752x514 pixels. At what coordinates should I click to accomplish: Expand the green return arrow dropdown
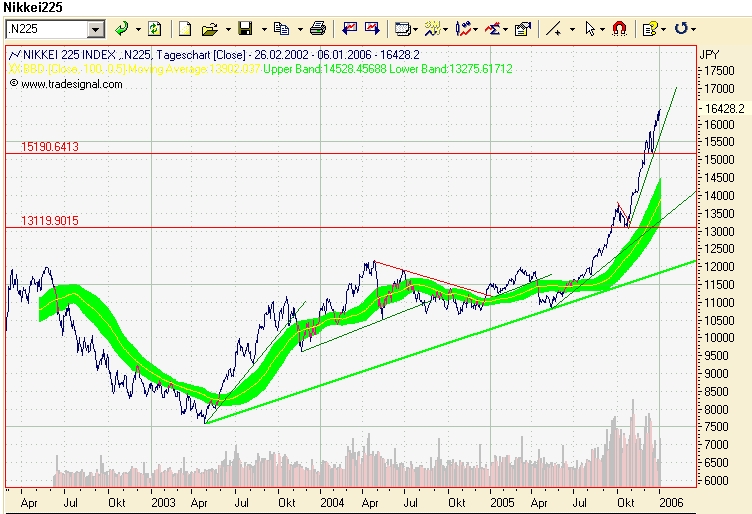click(x=138, y=30)
